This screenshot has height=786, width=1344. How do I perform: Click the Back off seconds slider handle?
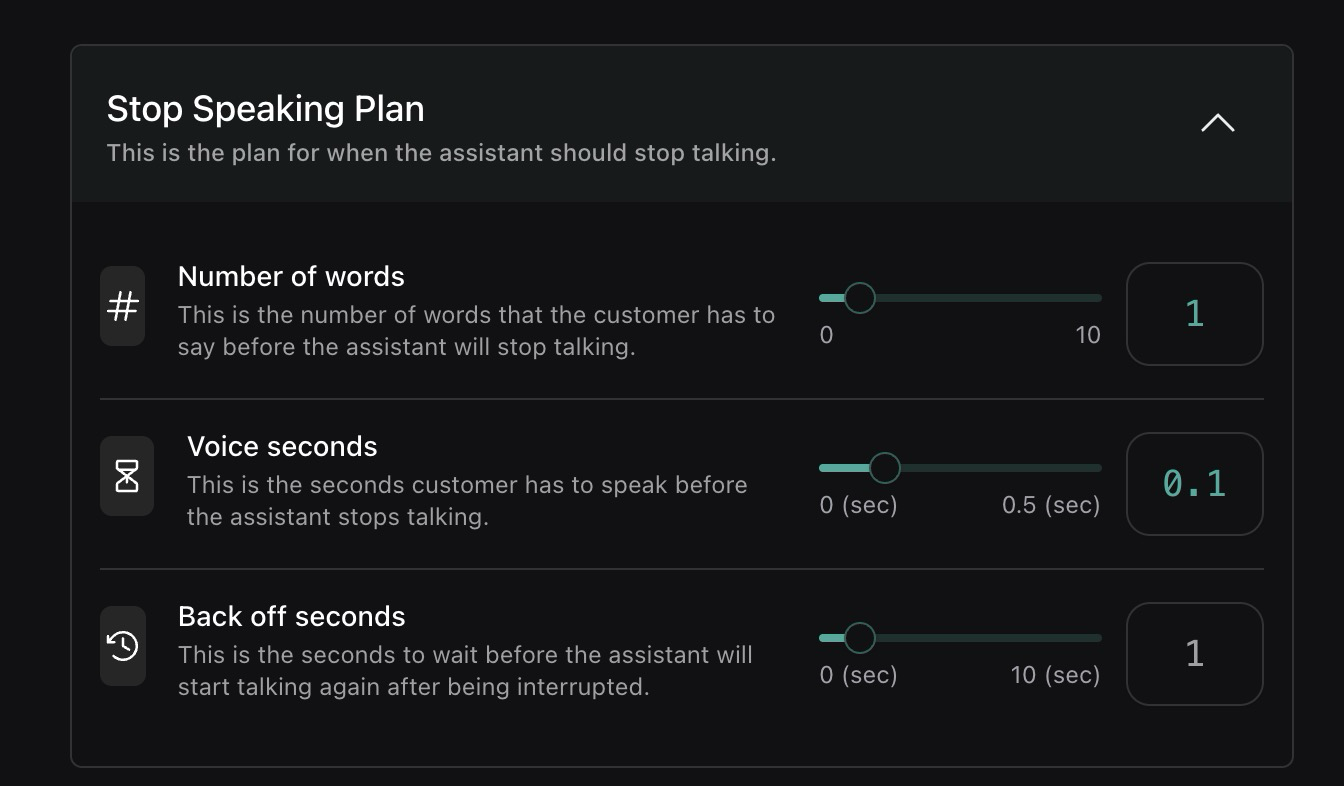pos(859,638)
